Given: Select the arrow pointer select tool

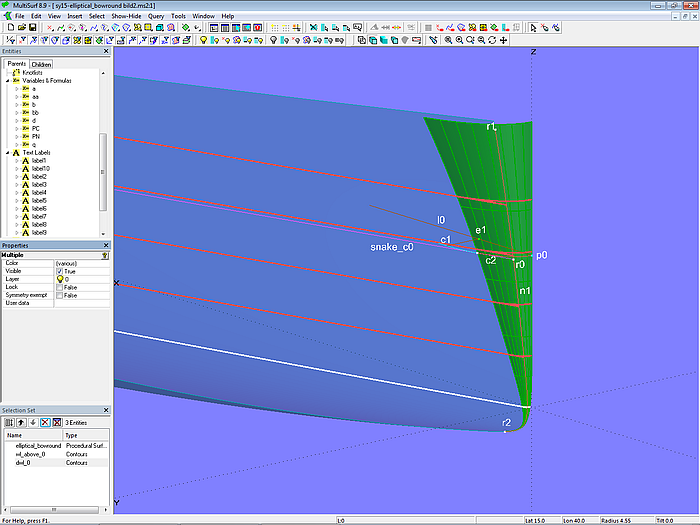Looking at the screenshot, I should (534, 28).
